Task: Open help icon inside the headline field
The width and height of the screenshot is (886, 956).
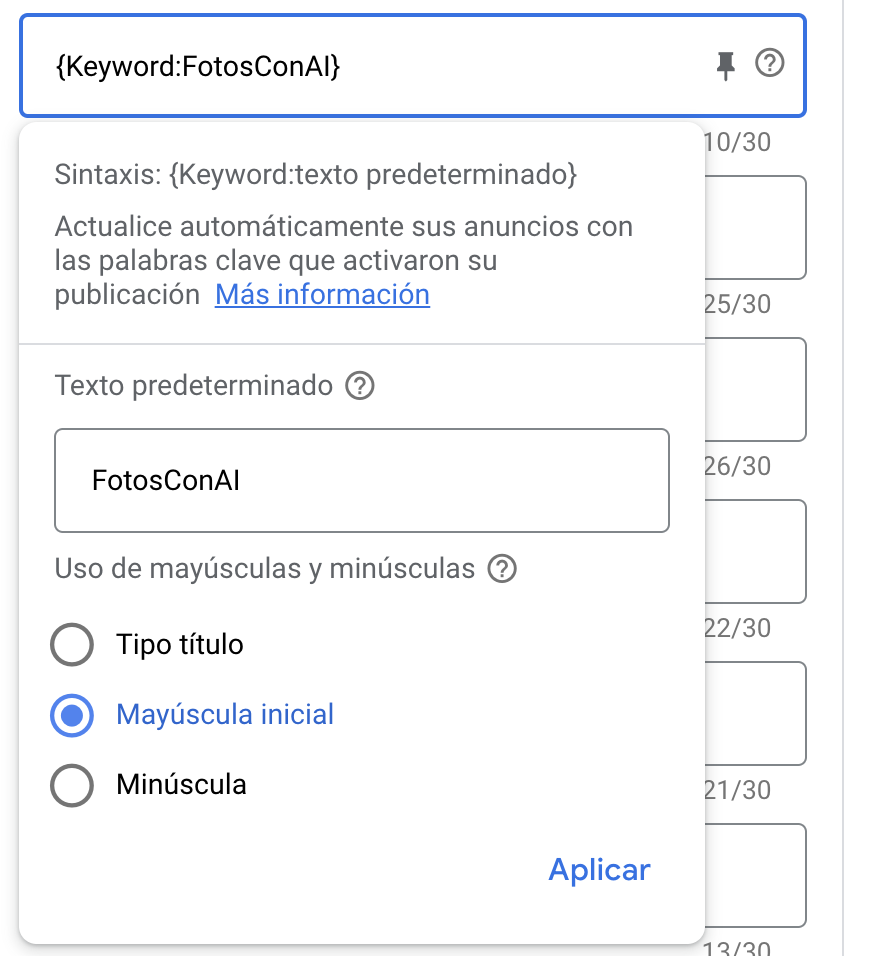Action: click(770, 63)
